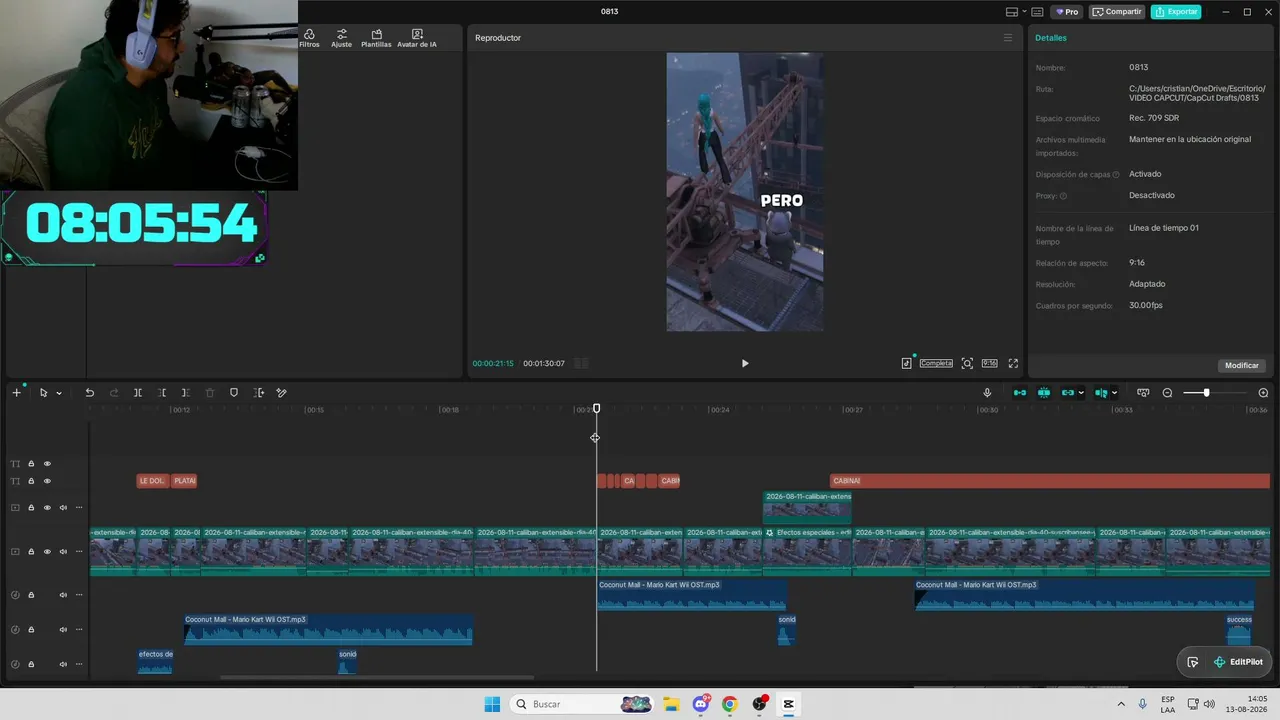Image resolution: width=1280 pixels, height=720 pixels.
Task: Open the EditPilot assistant
Action: point(1238,662)
